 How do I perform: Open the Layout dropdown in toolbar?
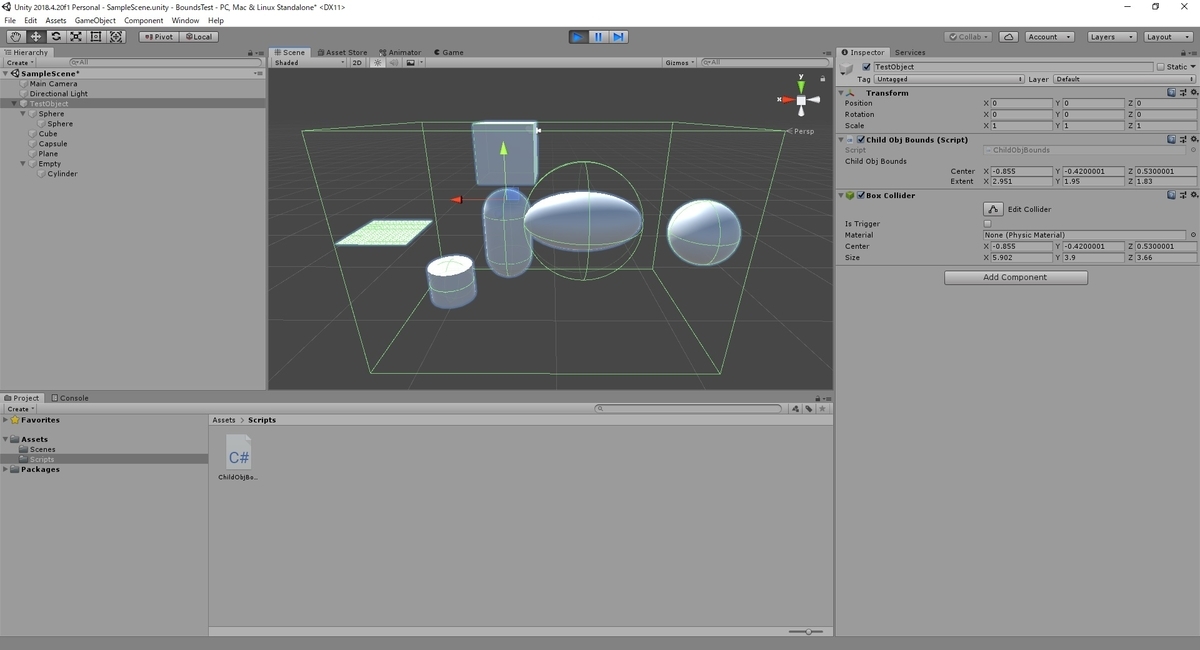click(1168, 37)
